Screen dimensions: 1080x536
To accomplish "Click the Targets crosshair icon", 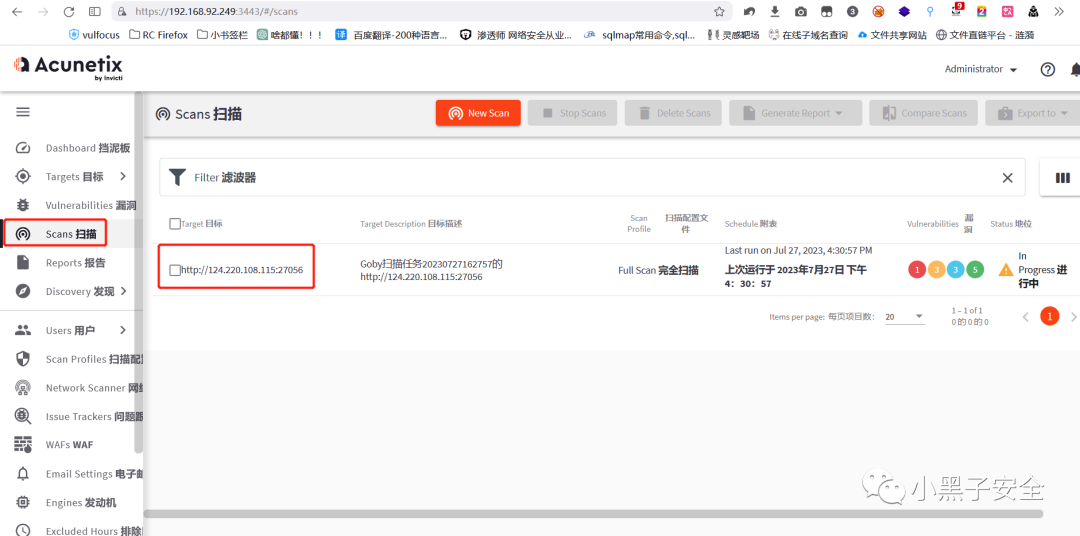I will [23, 176].
